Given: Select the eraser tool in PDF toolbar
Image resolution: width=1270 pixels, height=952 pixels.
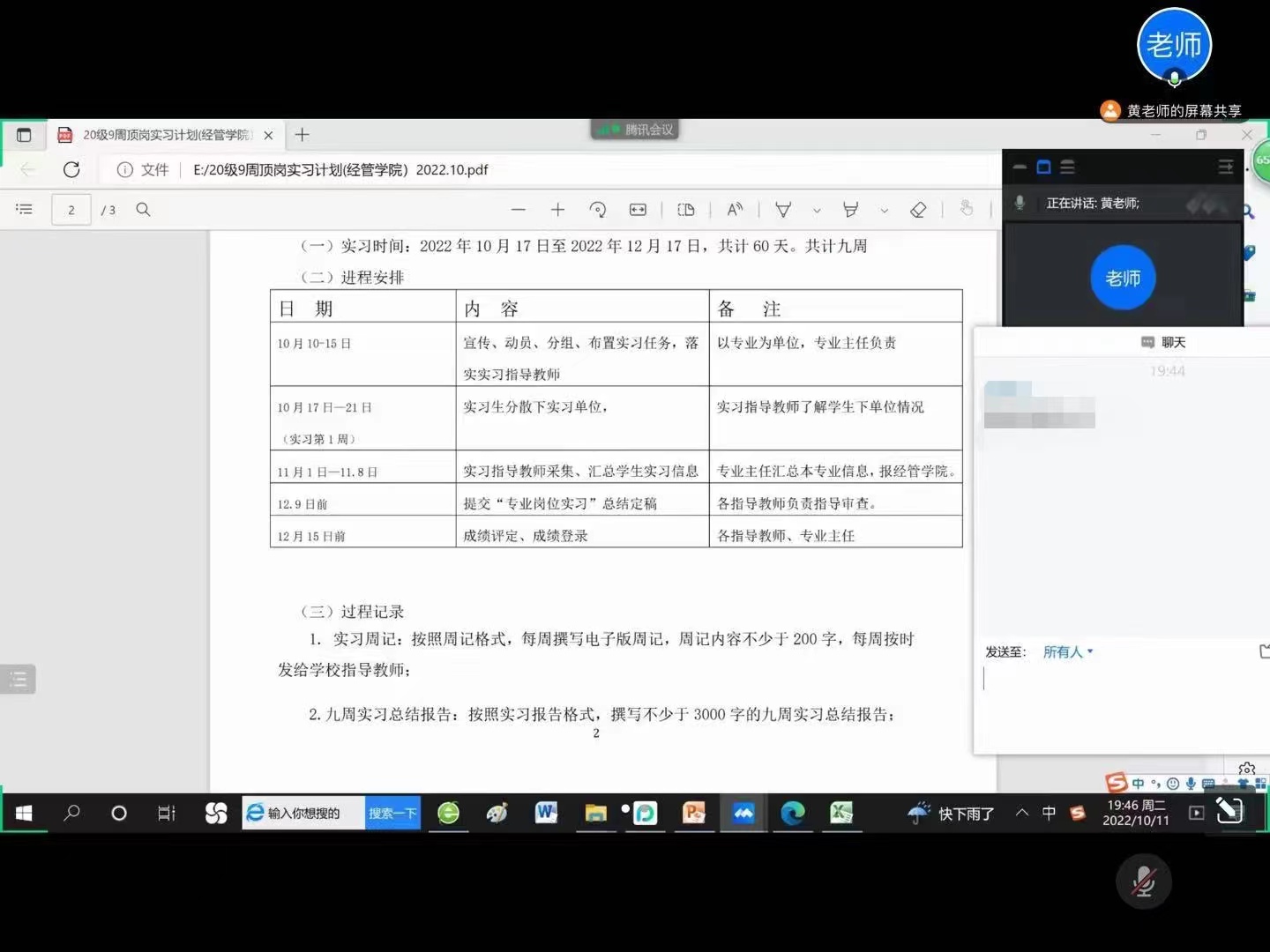Looking at the screenshot, I should tap(918, 210).
